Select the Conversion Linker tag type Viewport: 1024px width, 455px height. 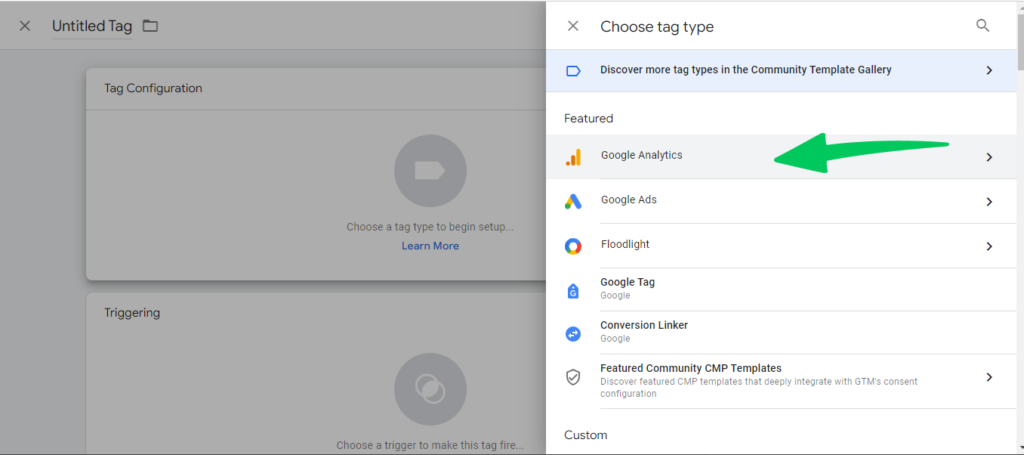(780, 332)
